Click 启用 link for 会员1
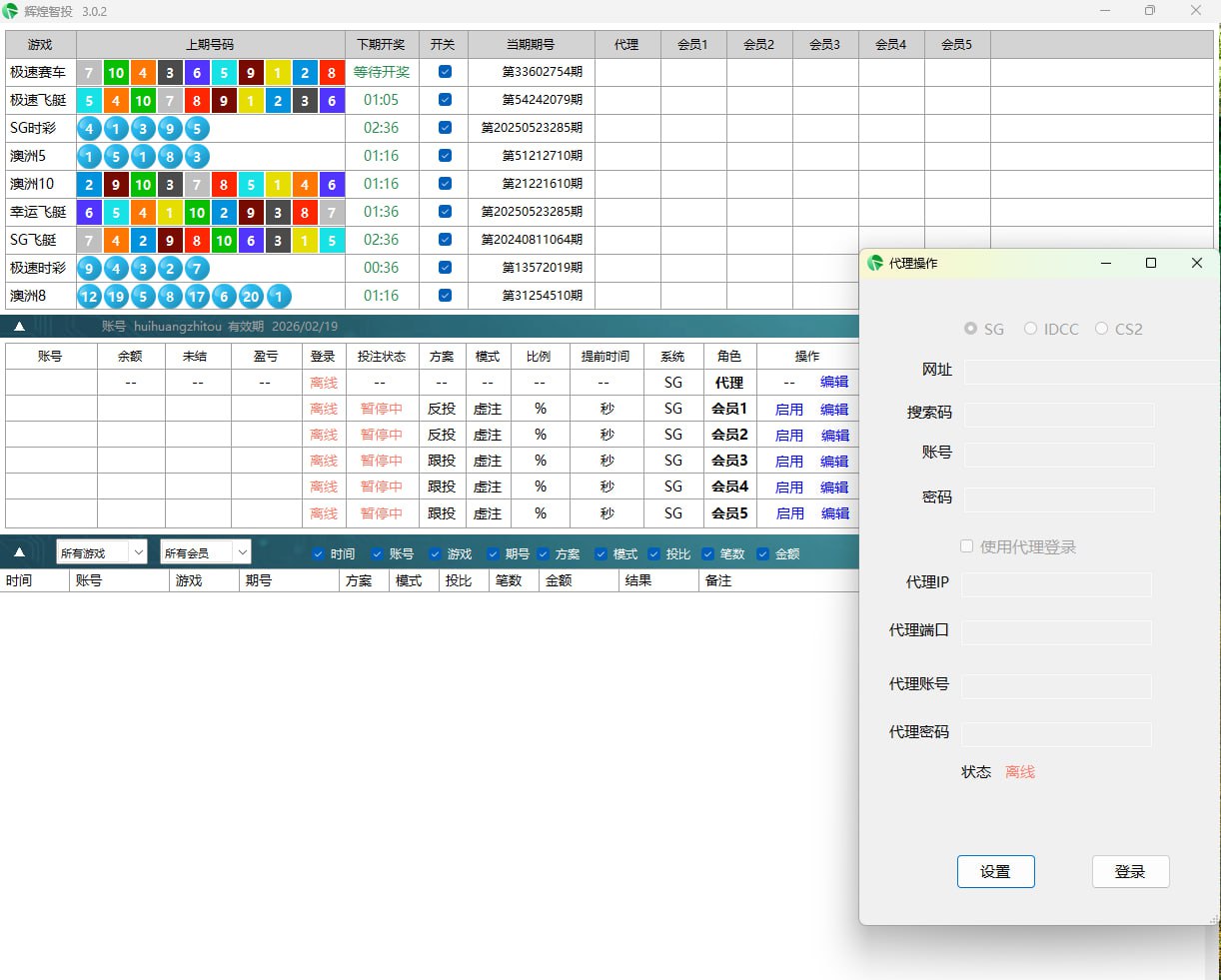Viewport: 1221px width, 980px height. click(x=788, y=410)
